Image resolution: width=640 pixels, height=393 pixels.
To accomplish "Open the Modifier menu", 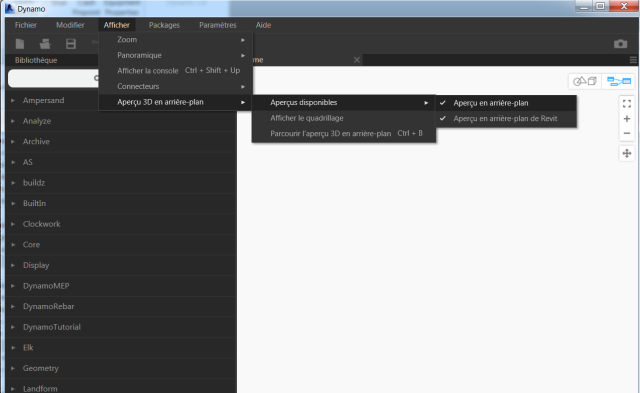I will pyautogui.click(x=70, y=25).
